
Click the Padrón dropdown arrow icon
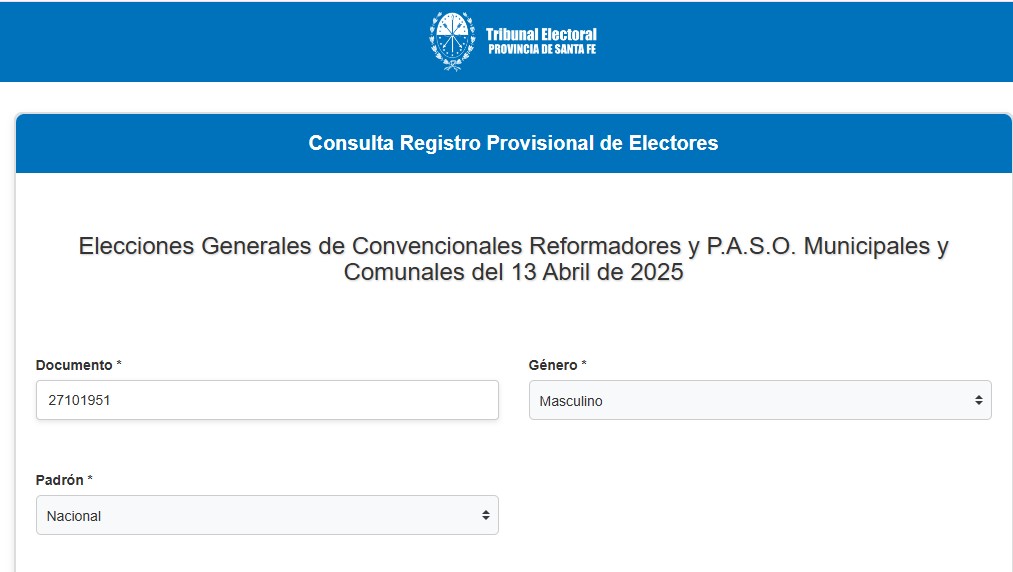tap(485, 515)
